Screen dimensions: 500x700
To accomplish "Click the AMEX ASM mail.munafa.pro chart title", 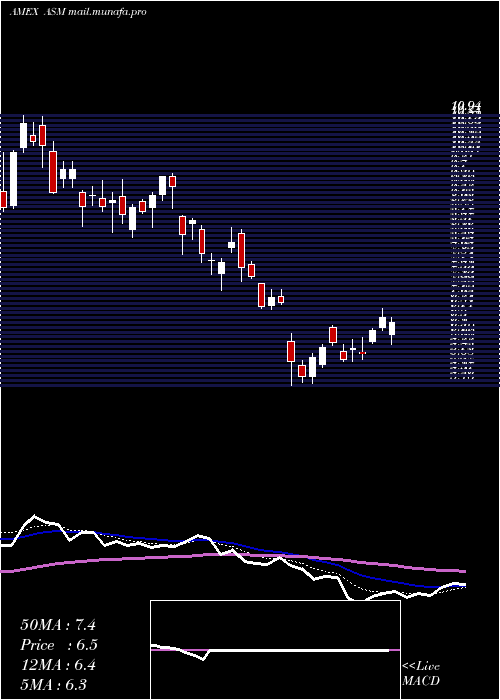I will click(78, 12).
